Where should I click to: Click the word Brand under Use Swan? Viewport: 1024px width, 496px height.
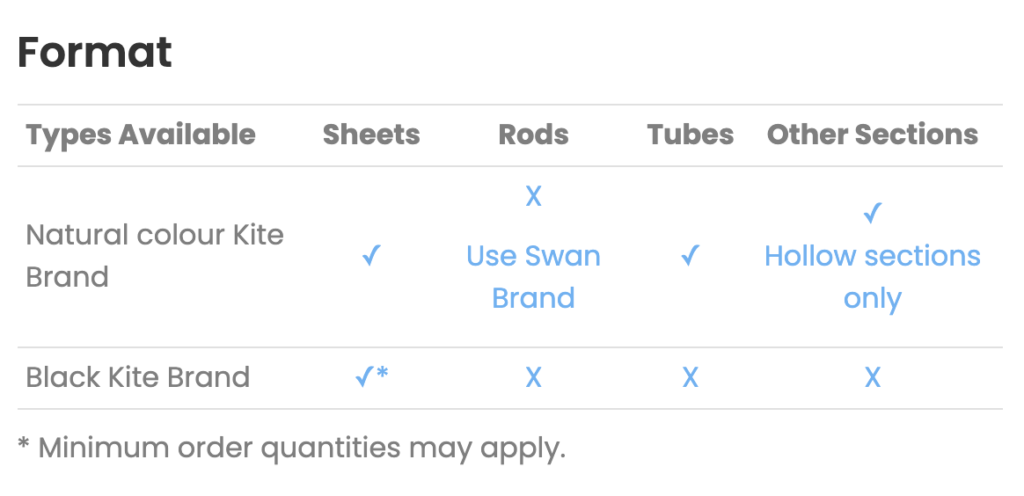(x=534, y=298)
